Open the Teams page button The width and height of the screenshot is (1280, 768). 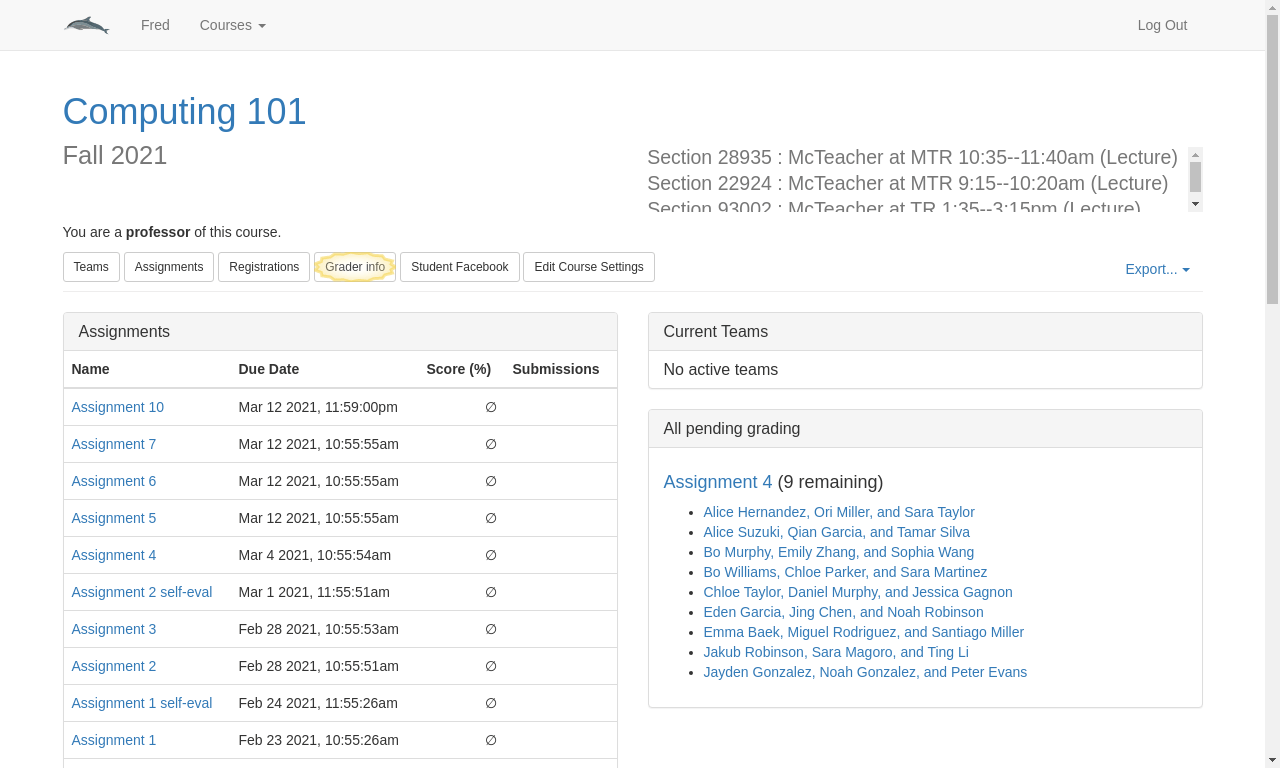pos(91,267)
